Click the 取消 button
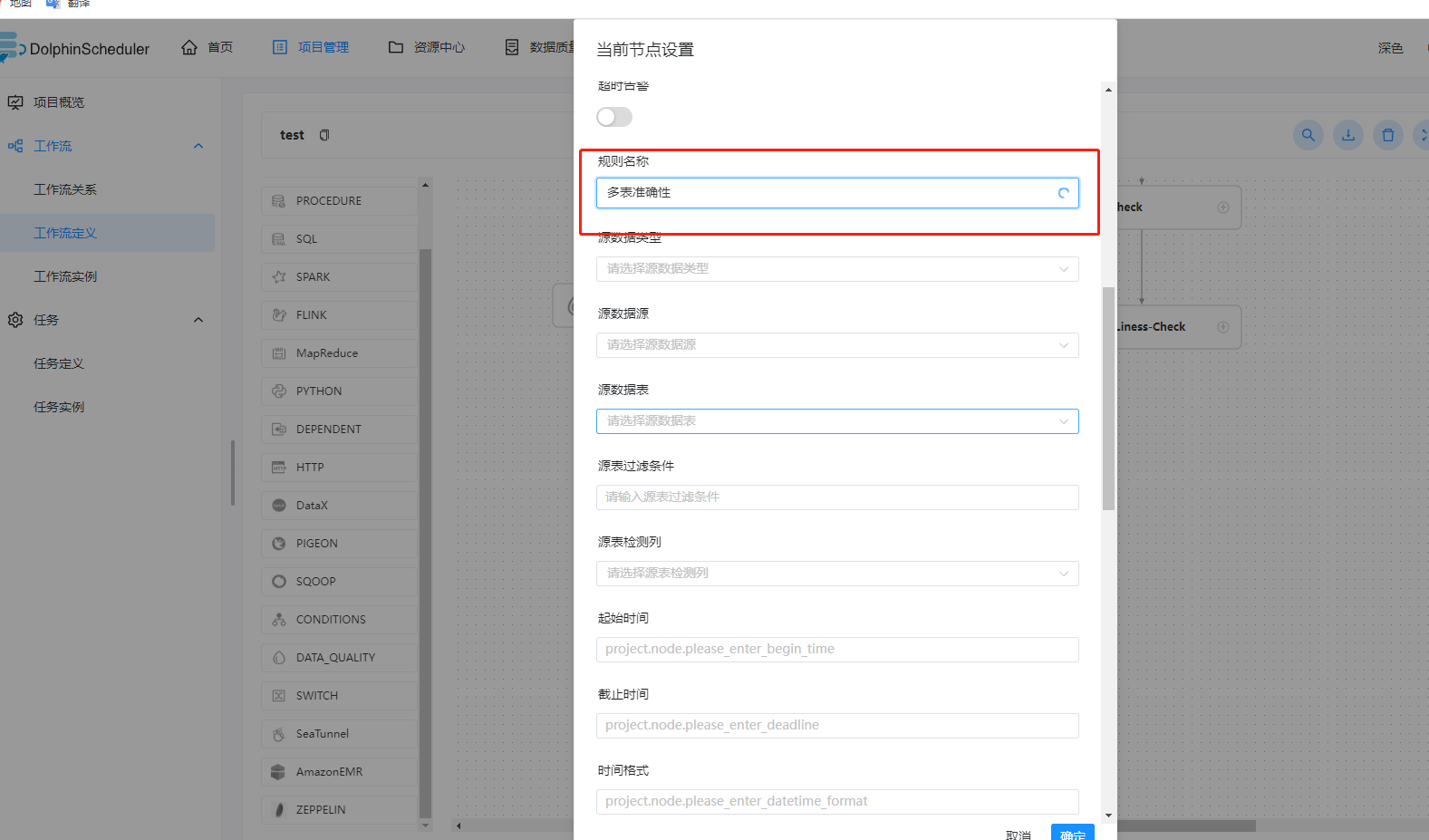 coord(1019,834)
